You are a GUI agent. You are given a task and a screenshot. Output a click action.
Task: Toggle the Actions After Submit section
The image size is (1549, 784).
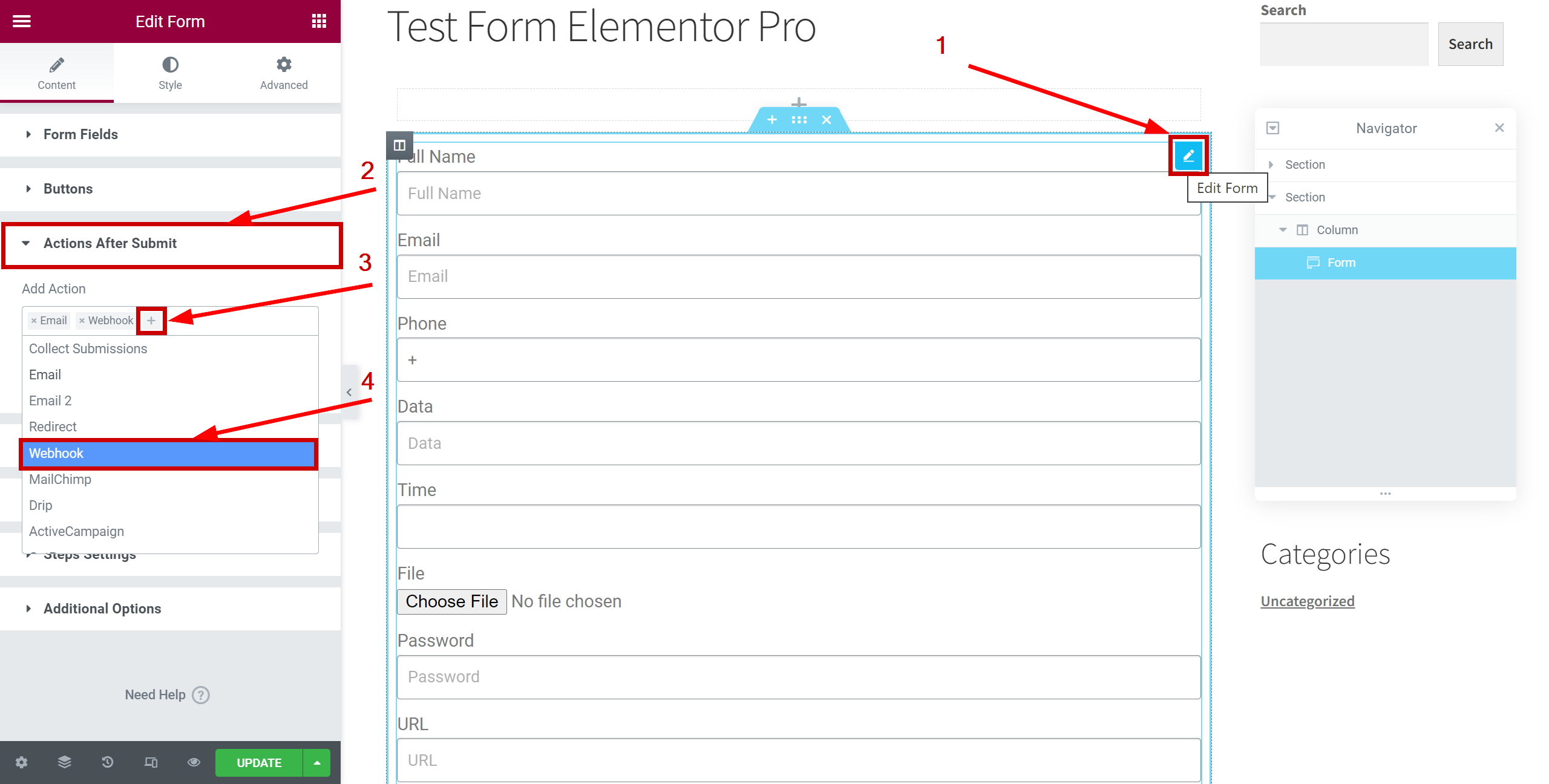point(110,243)
